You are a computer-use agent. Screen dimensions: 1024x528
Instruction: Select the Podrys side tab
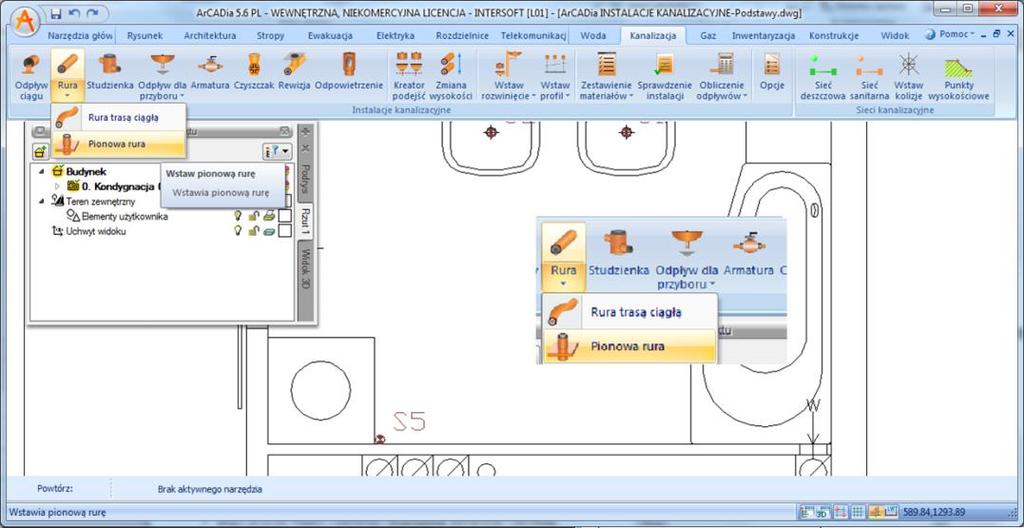305,178
